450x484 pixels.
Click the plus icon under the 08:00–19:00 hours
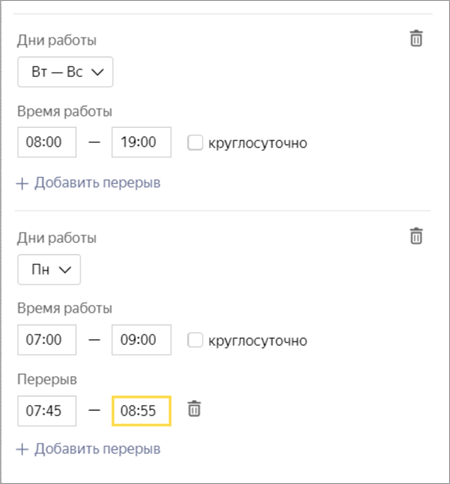pos(22,183)
